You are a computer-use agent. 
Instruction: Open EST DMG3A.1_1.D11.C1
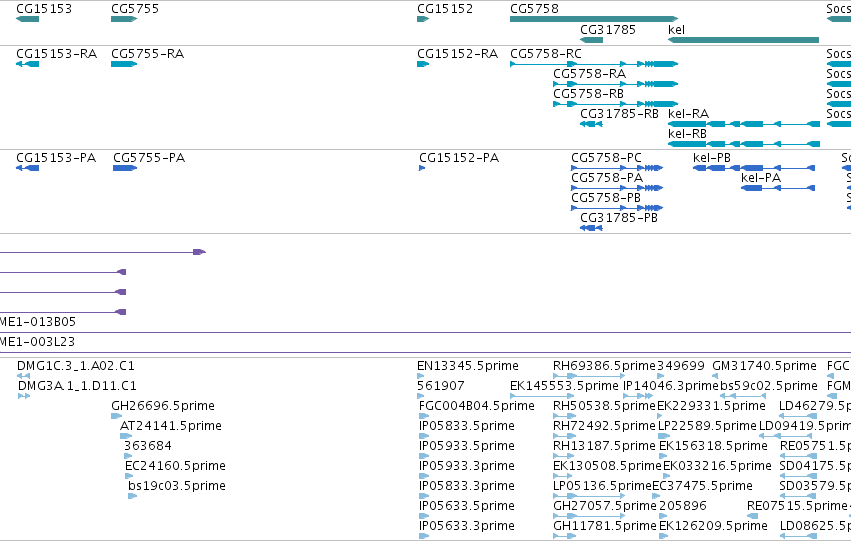[24, 396]
